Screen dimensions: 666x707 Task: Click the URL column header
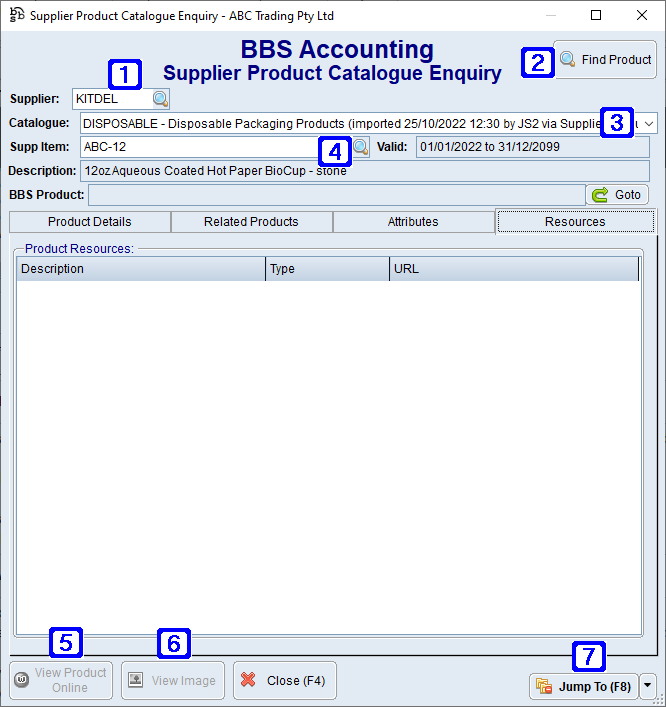click(x=514, y=269)
